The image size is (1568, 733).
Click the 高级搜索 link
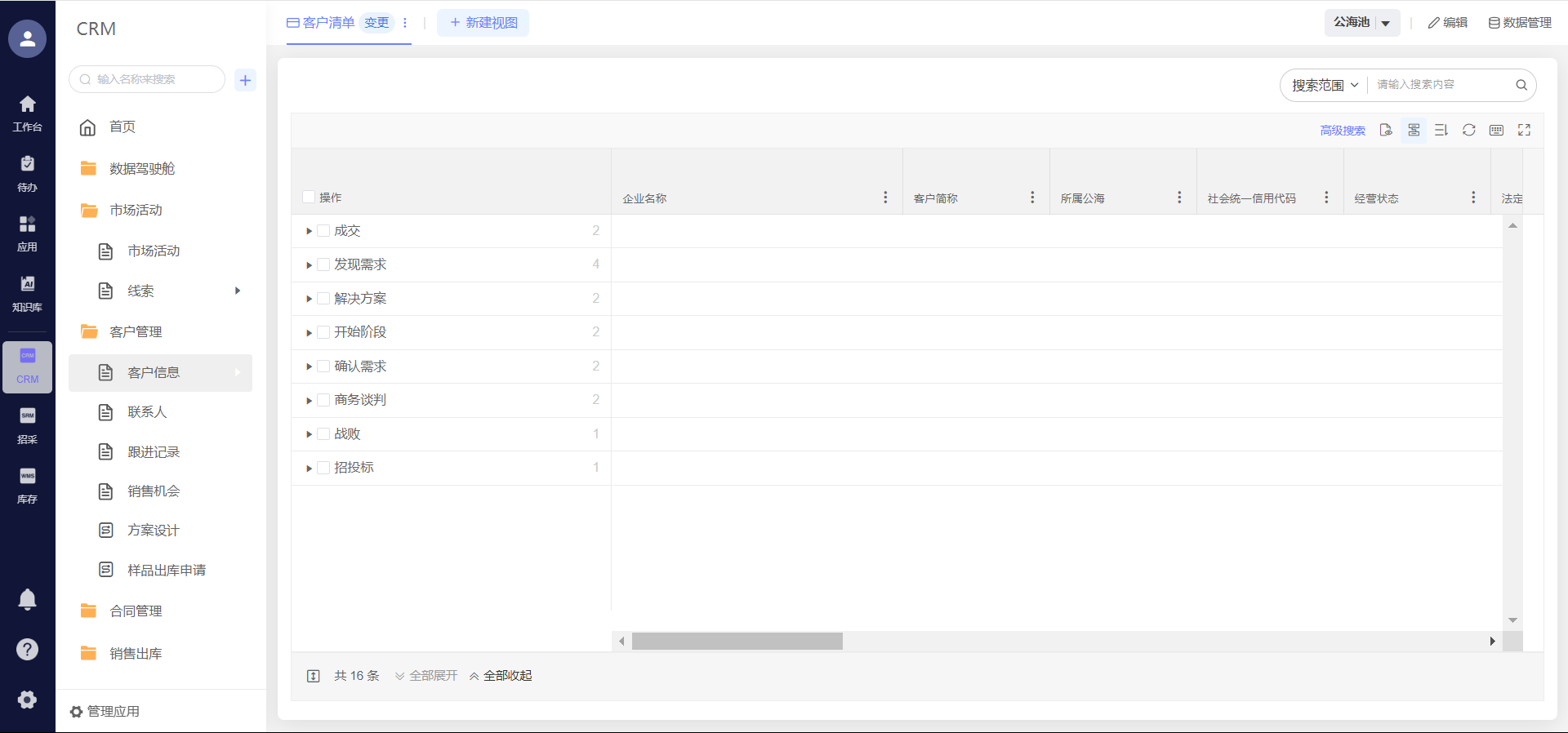(1342, 131)
